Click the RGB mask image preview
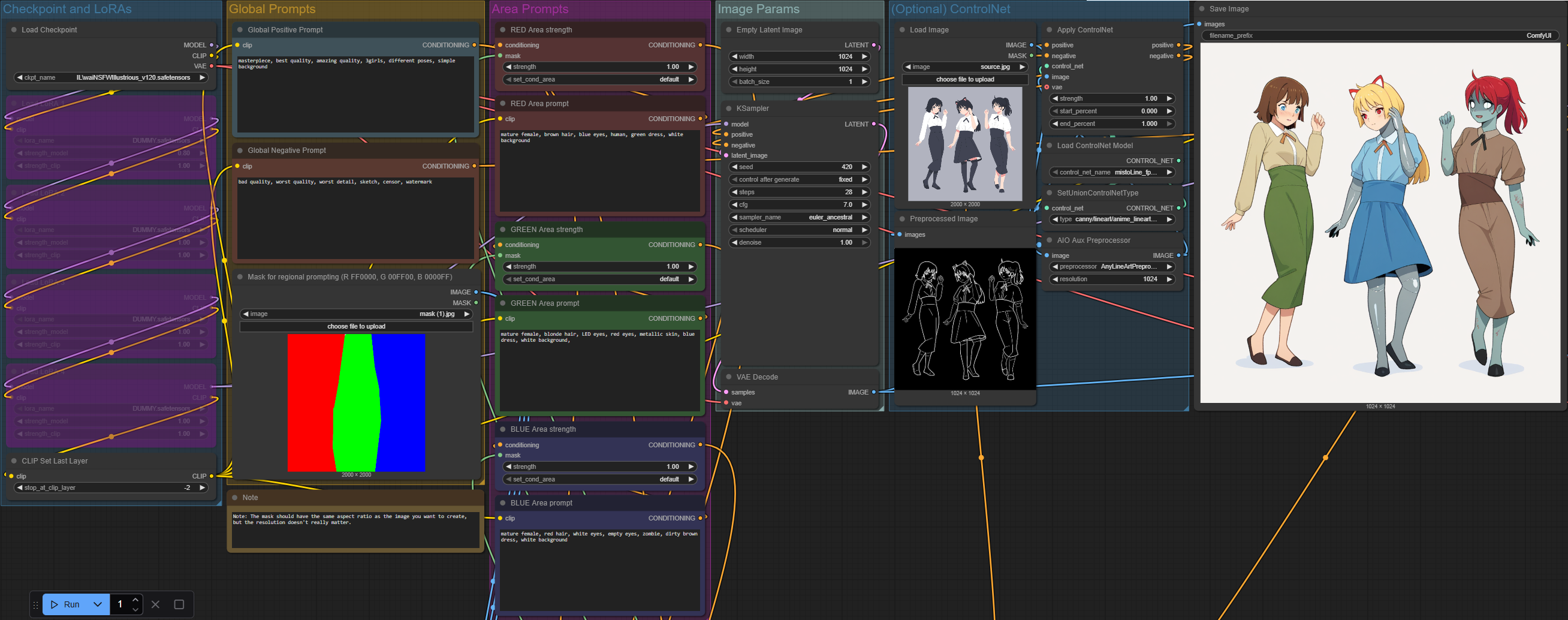 coord(356,402)
